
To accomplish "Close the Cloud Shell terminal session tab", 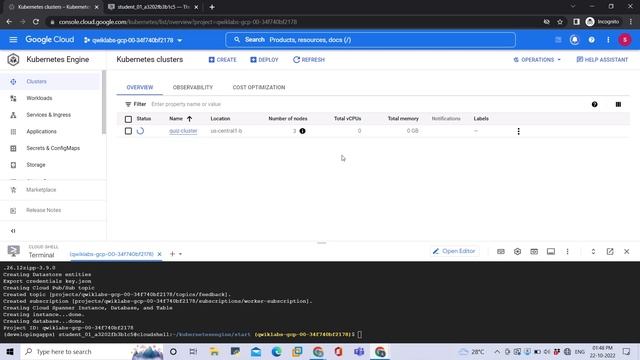I will pos(160,254).
